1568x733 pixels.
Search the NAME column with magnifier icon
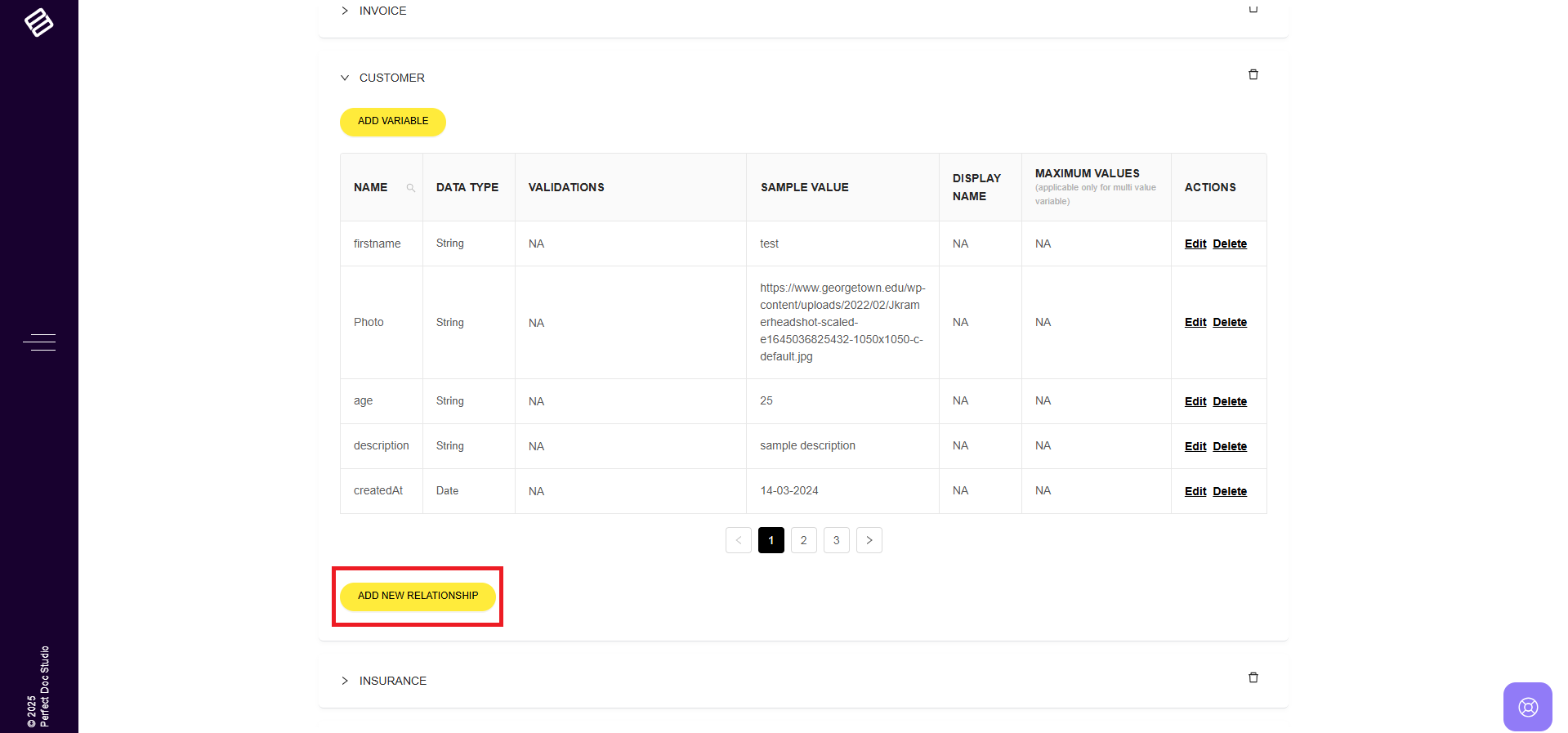coord(411,188)
